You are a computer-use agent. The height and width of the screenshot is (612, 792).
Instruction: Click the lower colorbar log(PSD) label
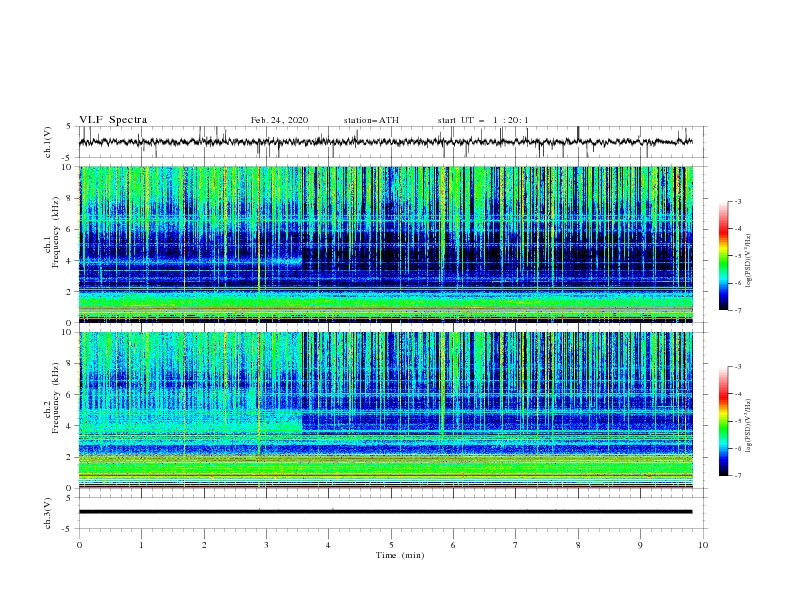point(749,426)
